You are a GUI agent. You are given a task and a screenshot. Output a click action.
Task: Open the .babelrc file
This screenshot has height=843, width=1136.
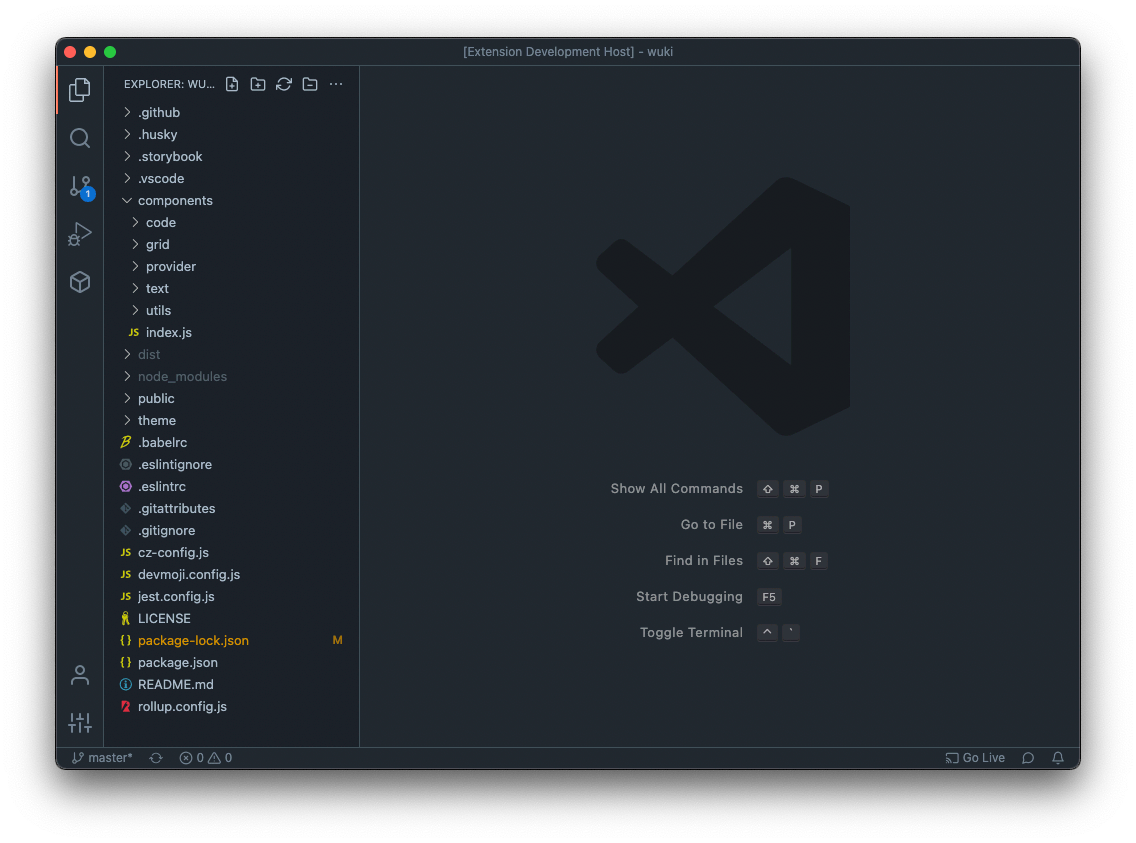[x=232, y=443]
